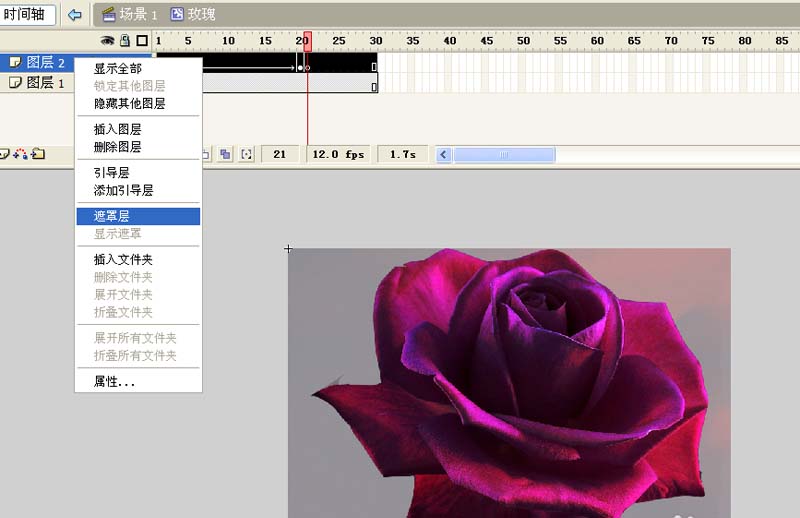
Task: Click the timeline scrollbar left arrow
Action: (x=443, y=155)
